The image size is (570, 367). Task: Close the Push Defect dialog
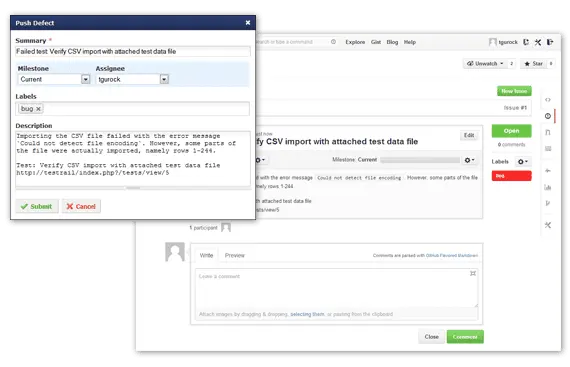pyautogui.click(x=248, y=23)
